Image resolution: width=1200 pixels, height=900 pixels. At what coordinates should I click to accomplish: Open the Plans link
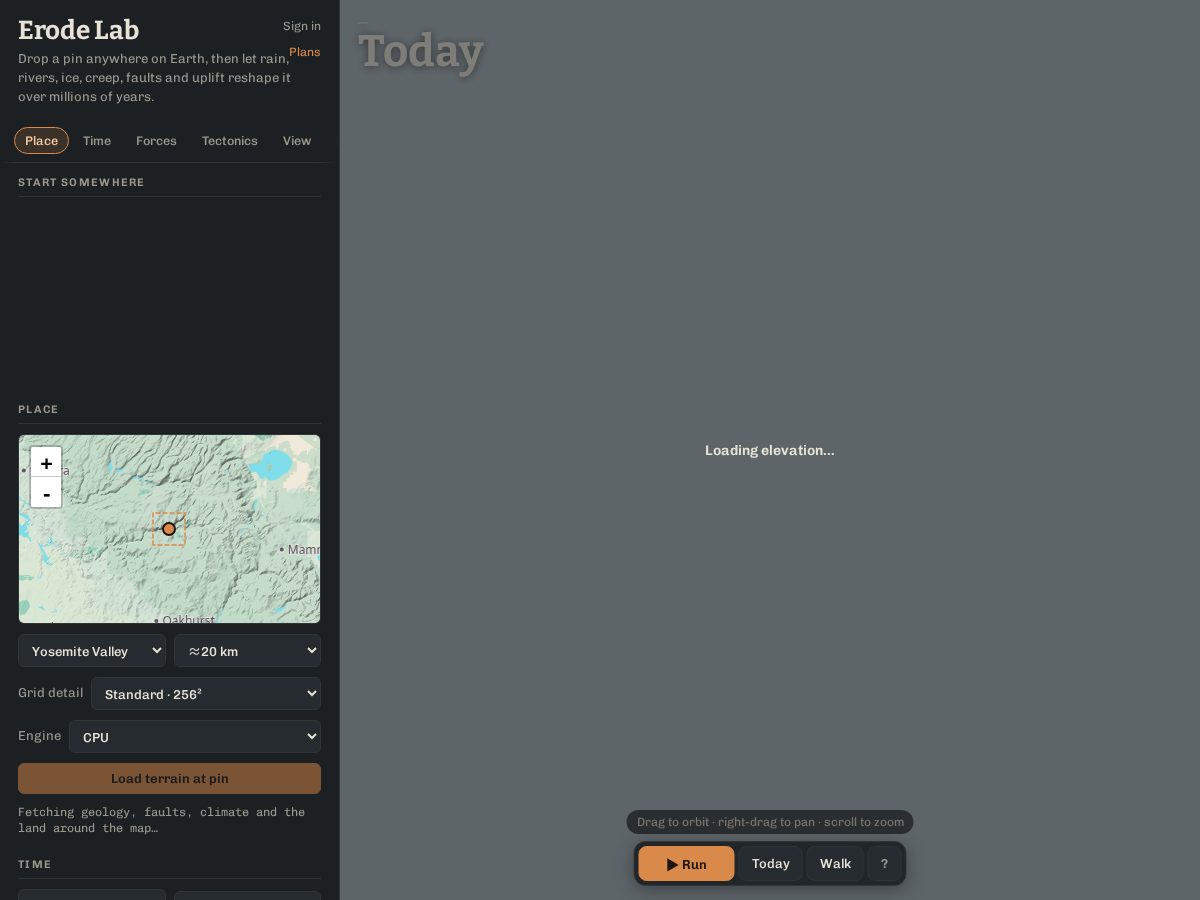305,52
